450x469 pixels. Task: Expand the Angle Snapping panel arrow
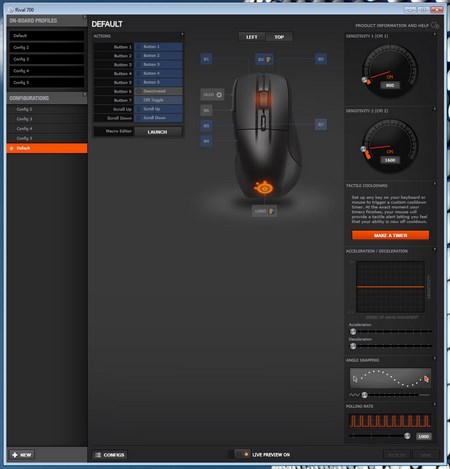(x=435, y=359)
